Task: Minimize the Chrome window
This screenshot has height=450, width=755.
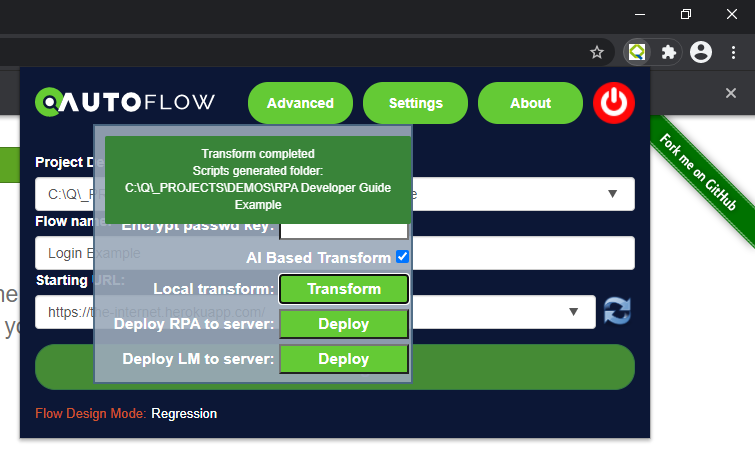Action: coord(640,14)
